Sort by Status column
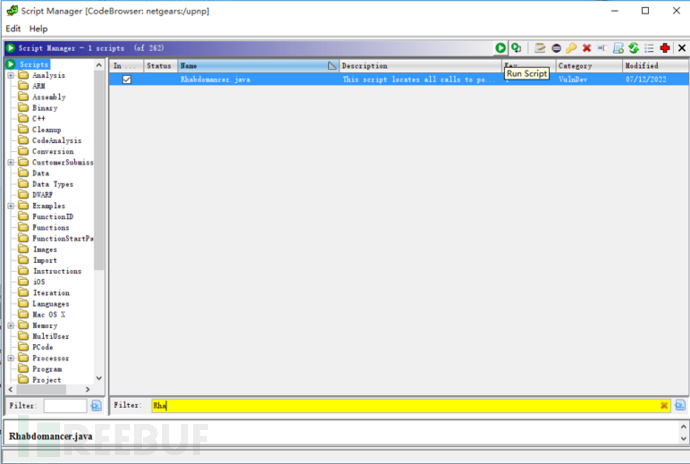 click(161, 66)
